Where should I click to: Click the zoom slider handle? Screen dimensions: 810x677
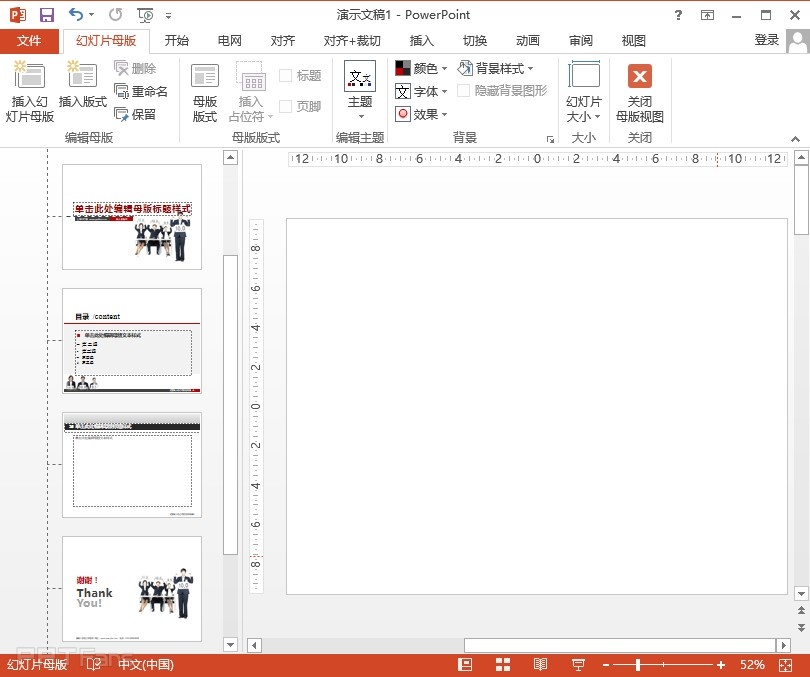tap(638, 665)
